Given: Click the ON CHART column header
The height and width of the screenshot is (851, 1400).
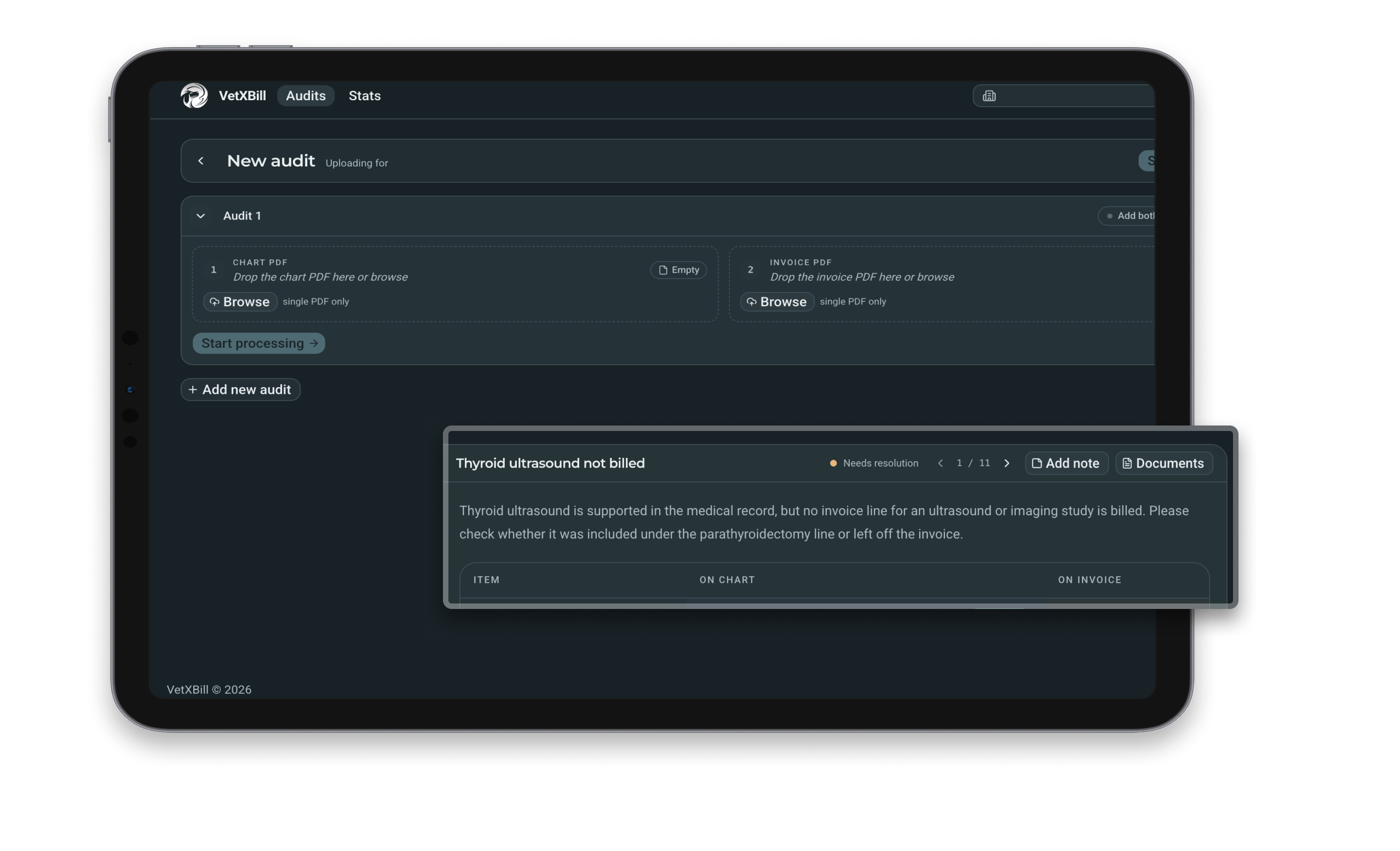Looking at the screenshot, I should pyautogui.click(x=727, y=580).
